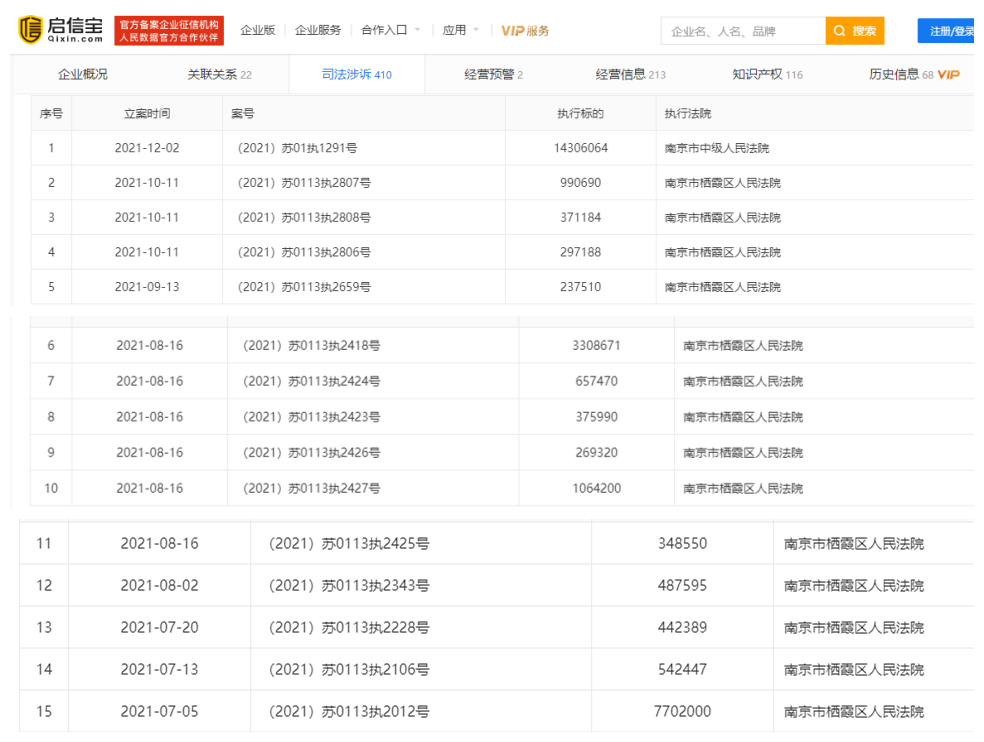
Task: Focus the company name search field
Action: tap(743, 31)
